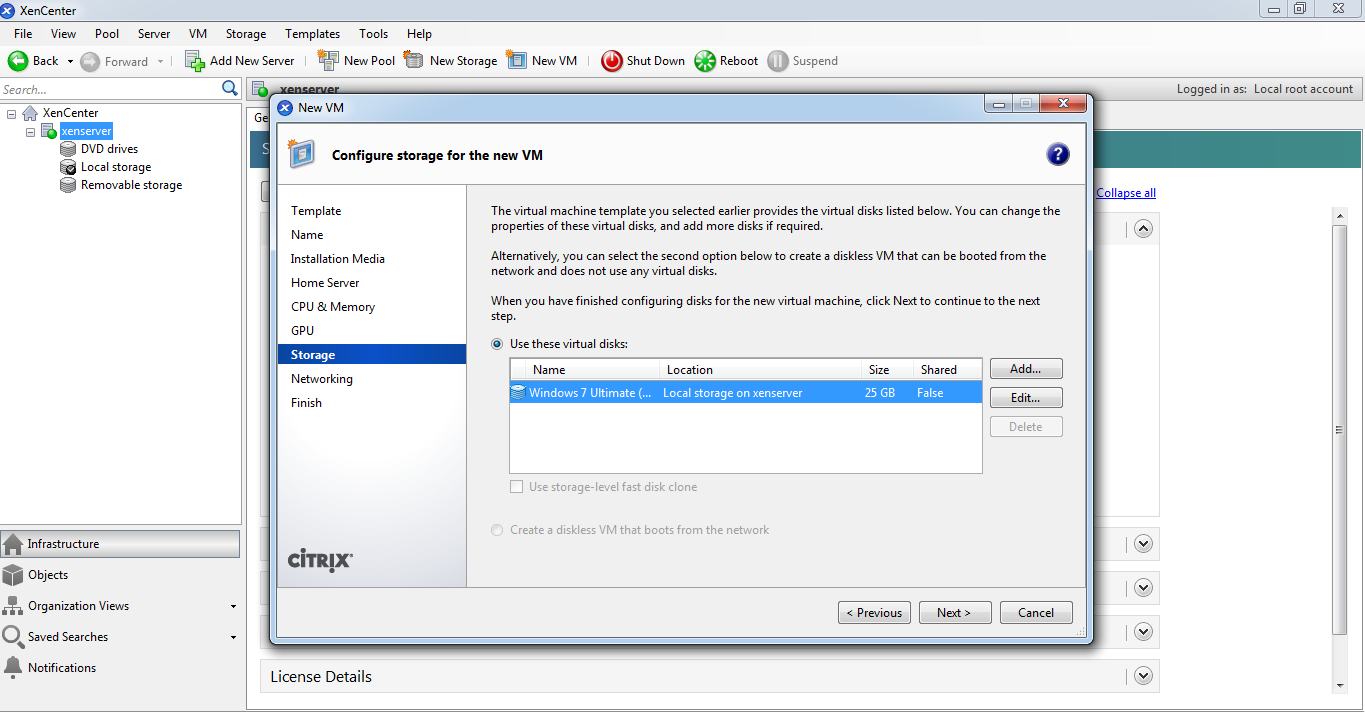Click the Notifications bell icon
Image resolution: width=1365 pixels, height=712 pixels.
13,668
